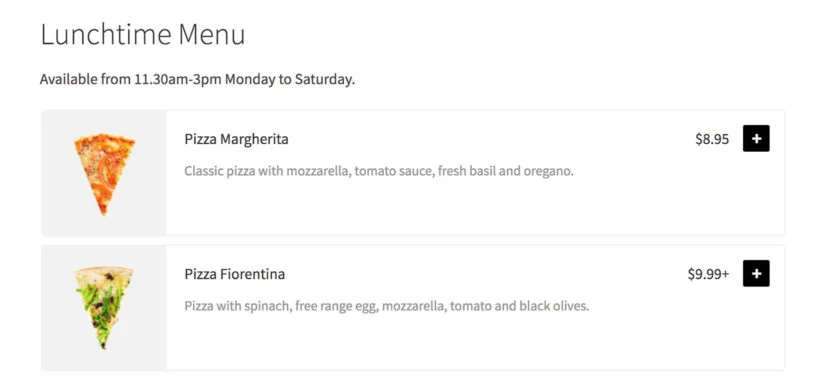Add Pizza Fiorentina using its plus icon

[756, 273]
